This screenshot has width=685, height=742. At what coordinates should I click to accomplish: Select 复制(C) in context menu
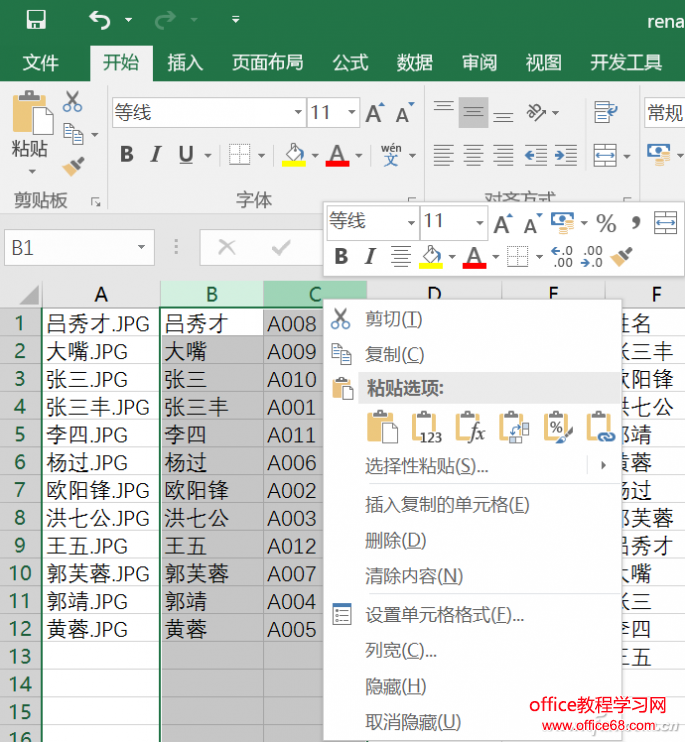395,354
